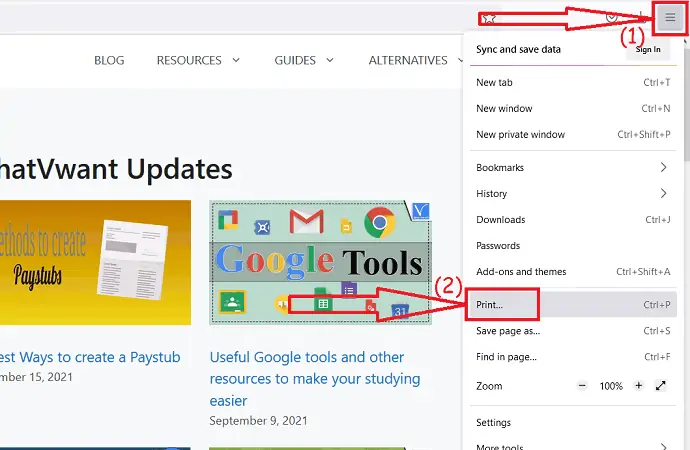Choose Save page as...
The height and width of the screenshot is (450, 690).
pyautogui.click(x=573, y=330)
